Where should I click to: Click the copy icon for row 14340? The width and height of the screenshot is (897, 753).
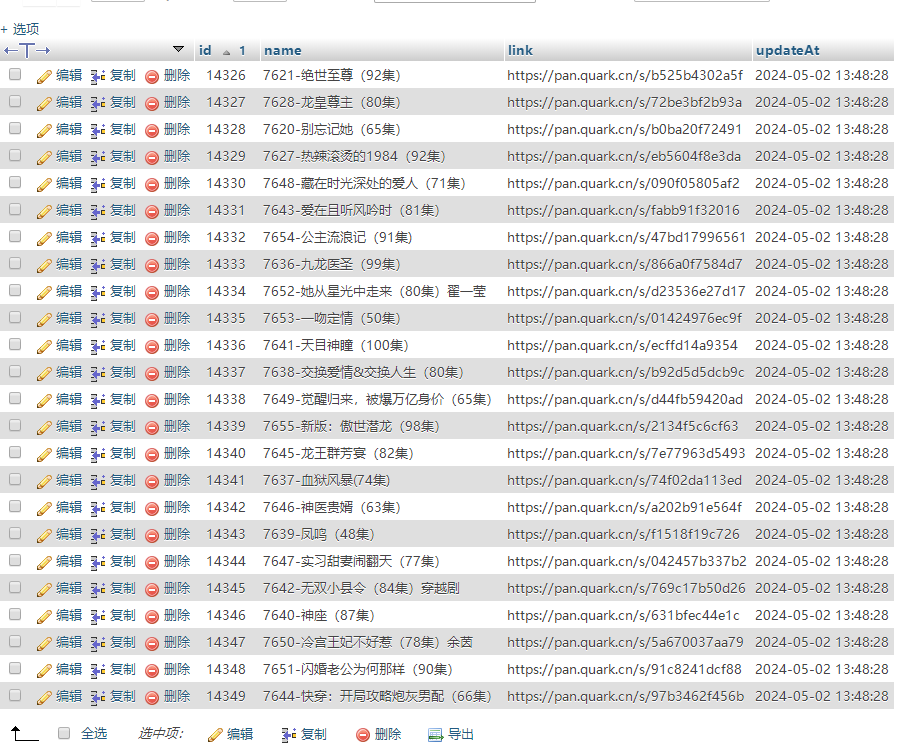pos(98,454)
